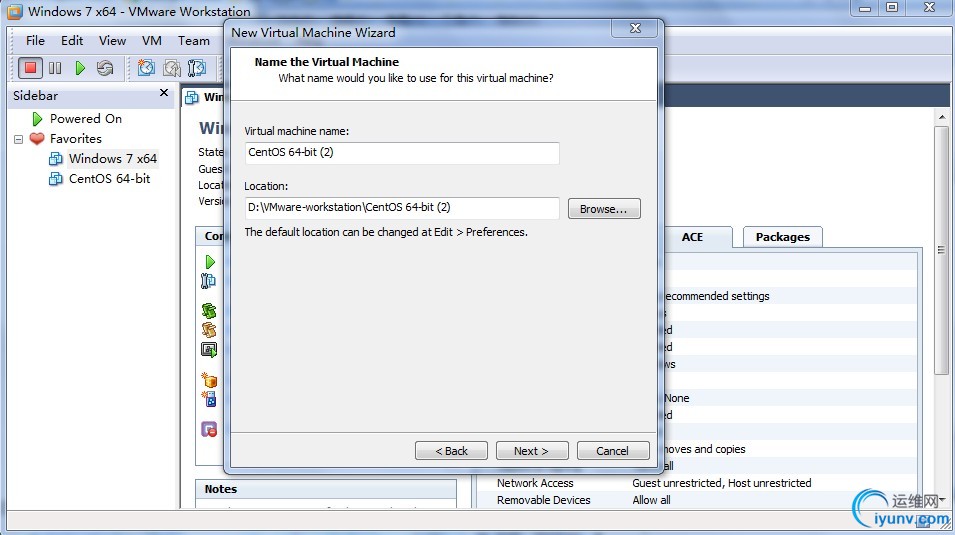Click the Notes panel header
The height and width of the screenshot is (535, 955).
326,489
